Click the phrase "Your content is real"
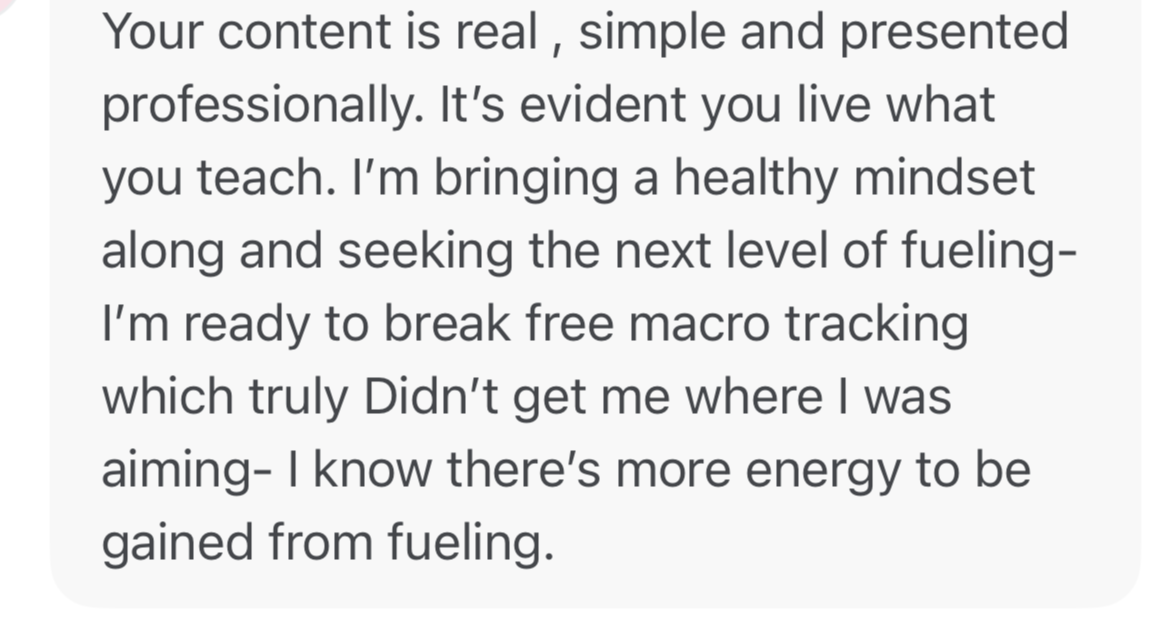This screenshot has height=621, width=1171. point(320,31)
